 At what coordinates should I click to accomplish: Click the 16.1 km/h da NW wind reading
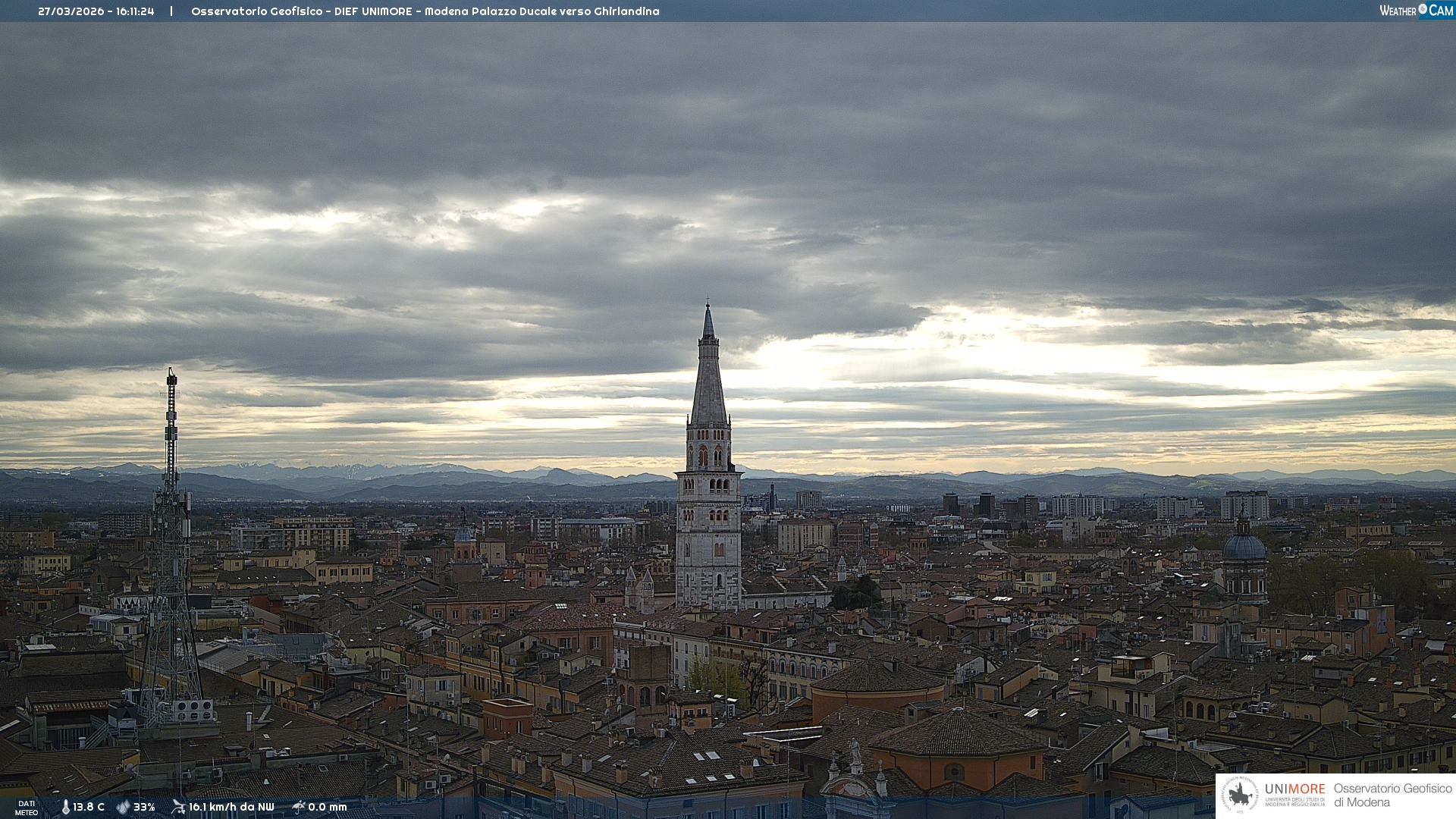click(x=231, y=807)
